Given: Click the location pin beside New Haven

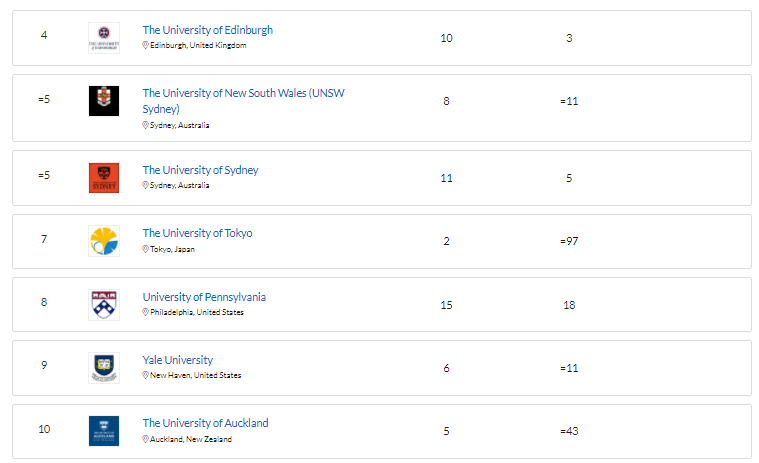Looking at the screenshot, I should pos(145,375).
